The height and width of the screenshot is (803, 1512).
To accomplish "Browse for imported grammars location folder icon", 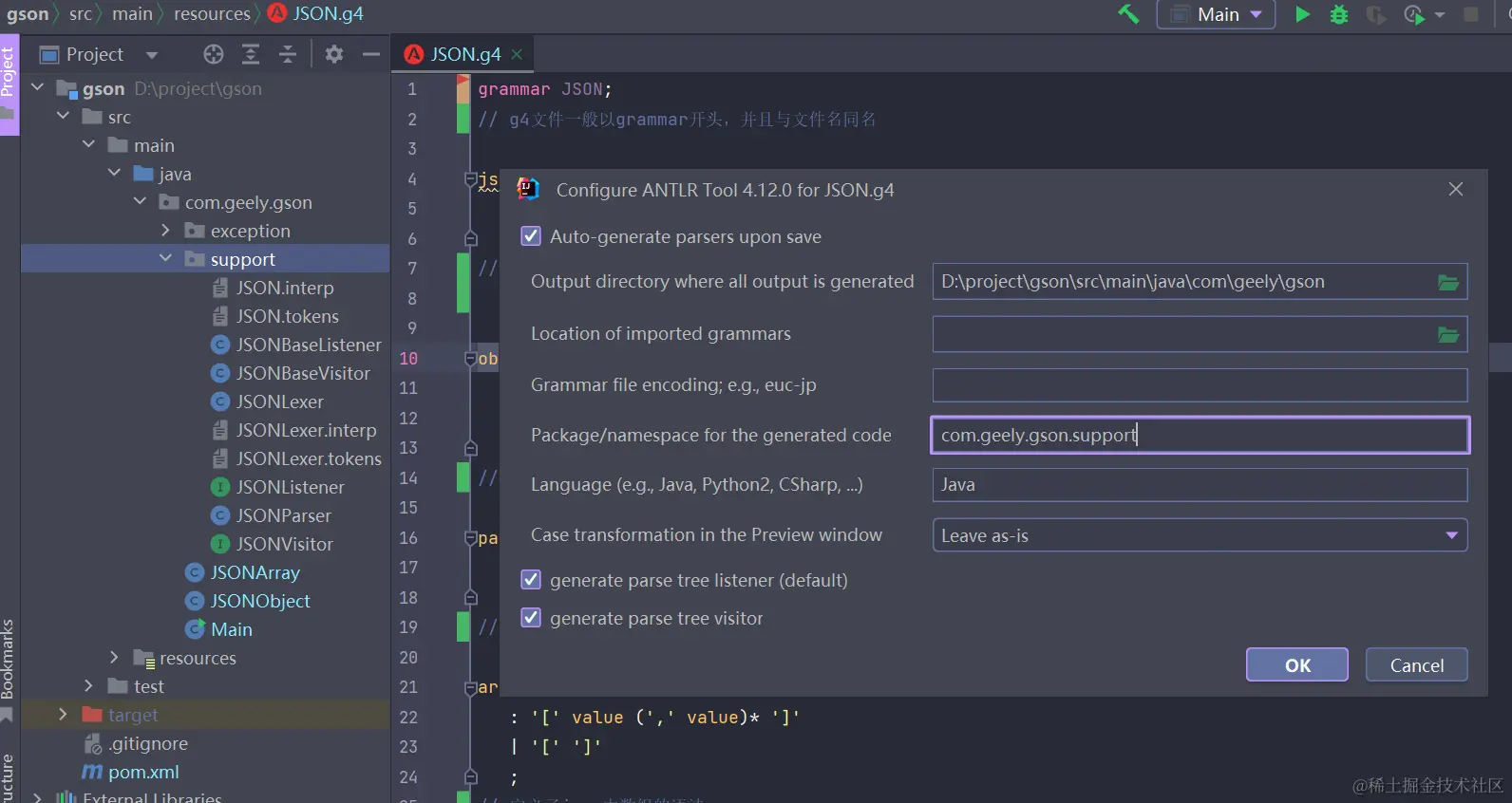I will 1448,334.
